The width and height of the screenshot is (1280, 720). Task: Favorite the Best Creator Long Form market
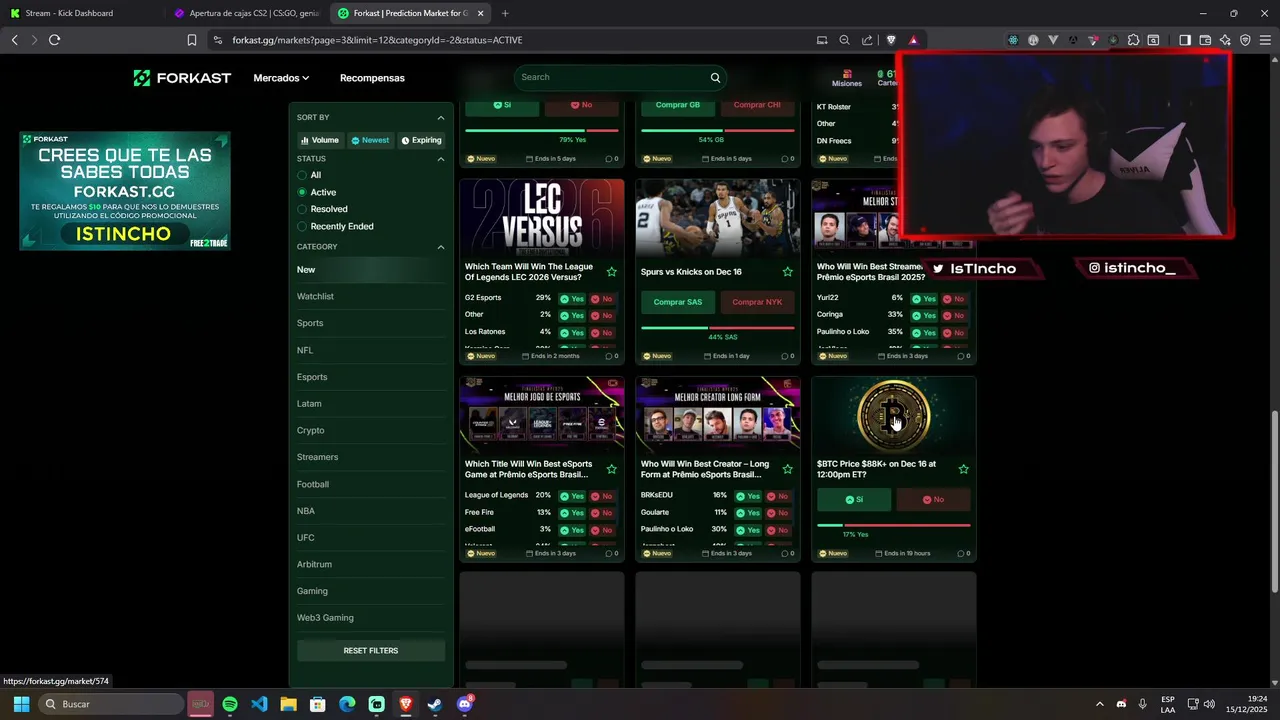[x=788, y=469]
